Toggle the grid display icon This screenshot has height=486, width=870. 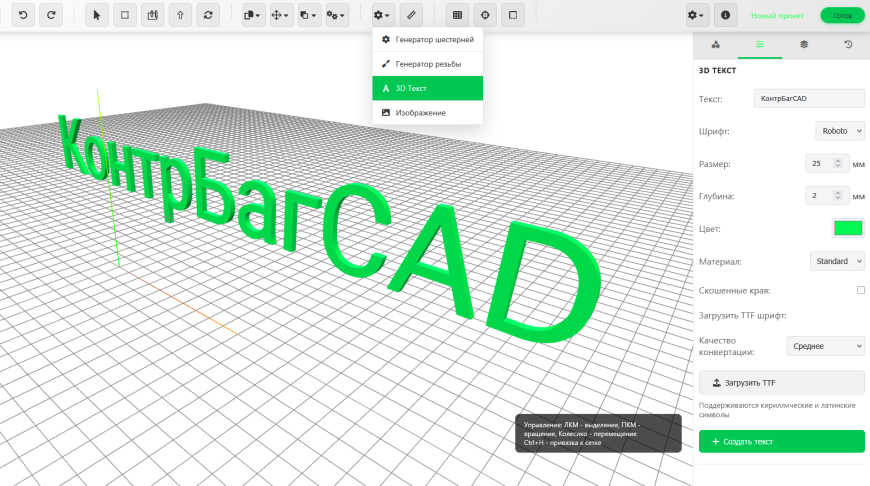[457, 15]
